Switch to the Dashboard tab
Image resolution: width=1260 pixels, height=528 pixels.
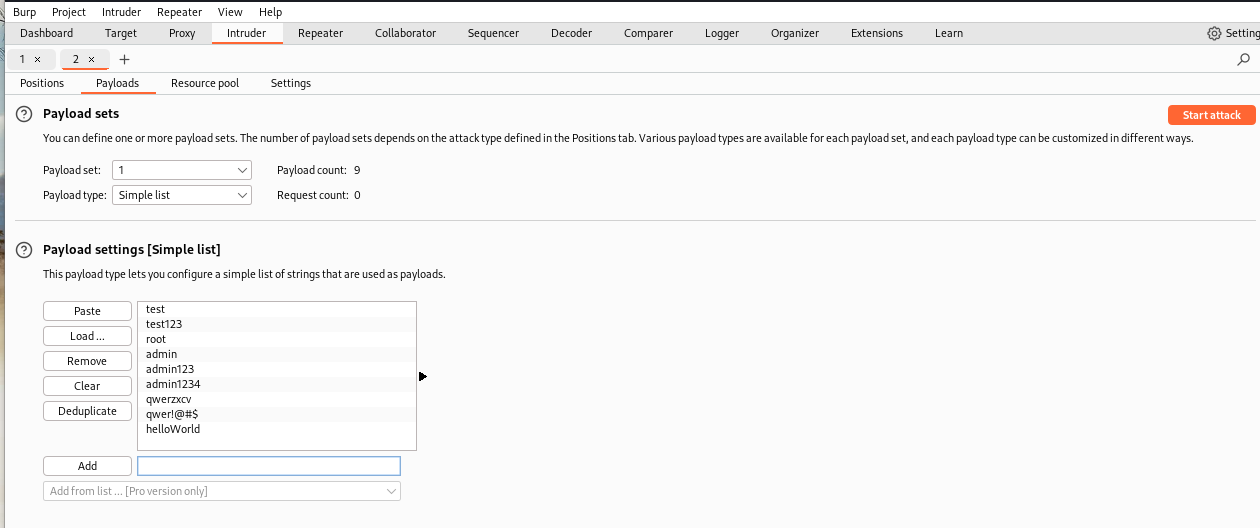46,33
